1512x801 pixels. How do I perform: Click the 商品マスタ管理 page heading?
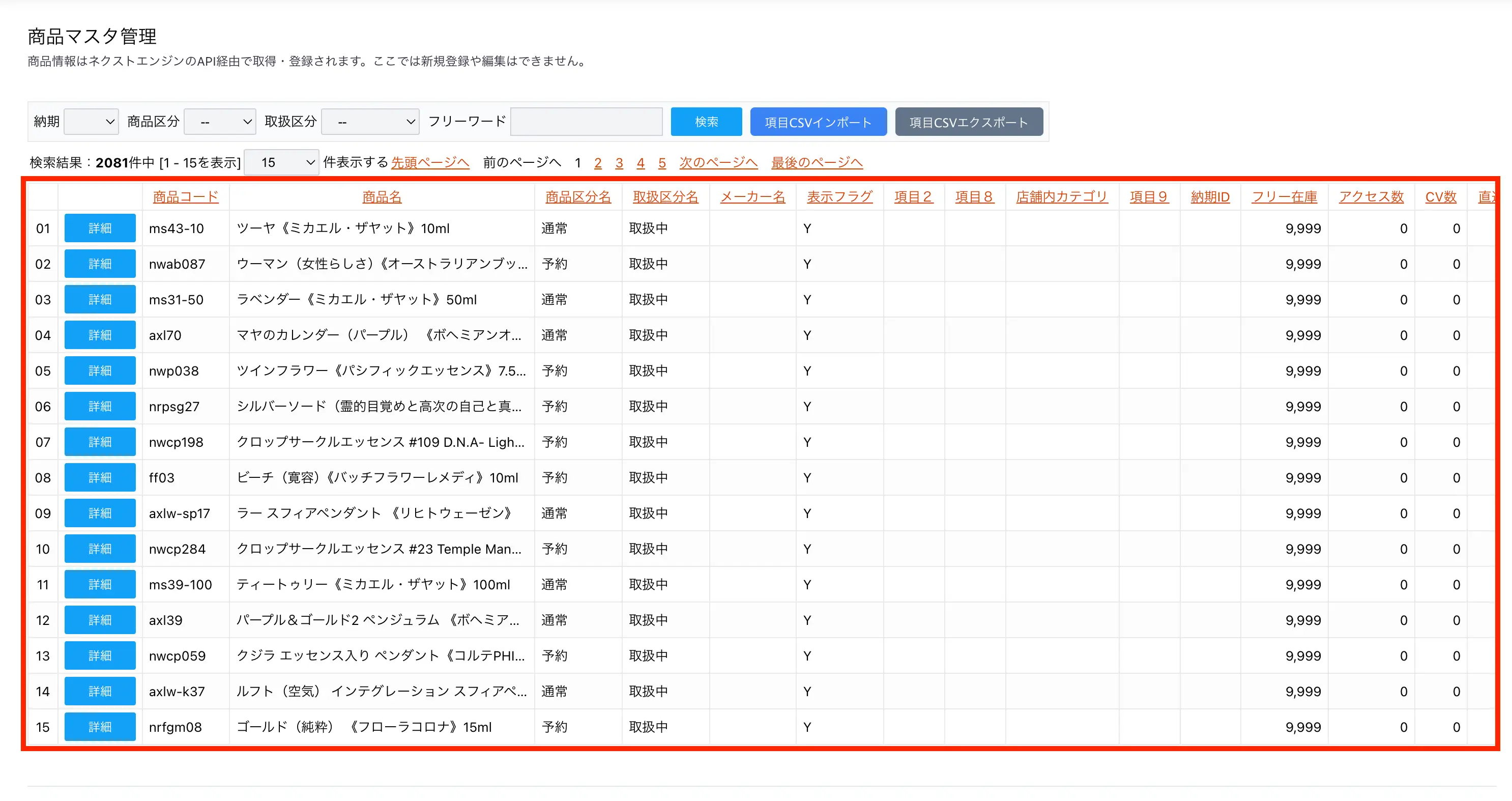click(x=92, y=37)
